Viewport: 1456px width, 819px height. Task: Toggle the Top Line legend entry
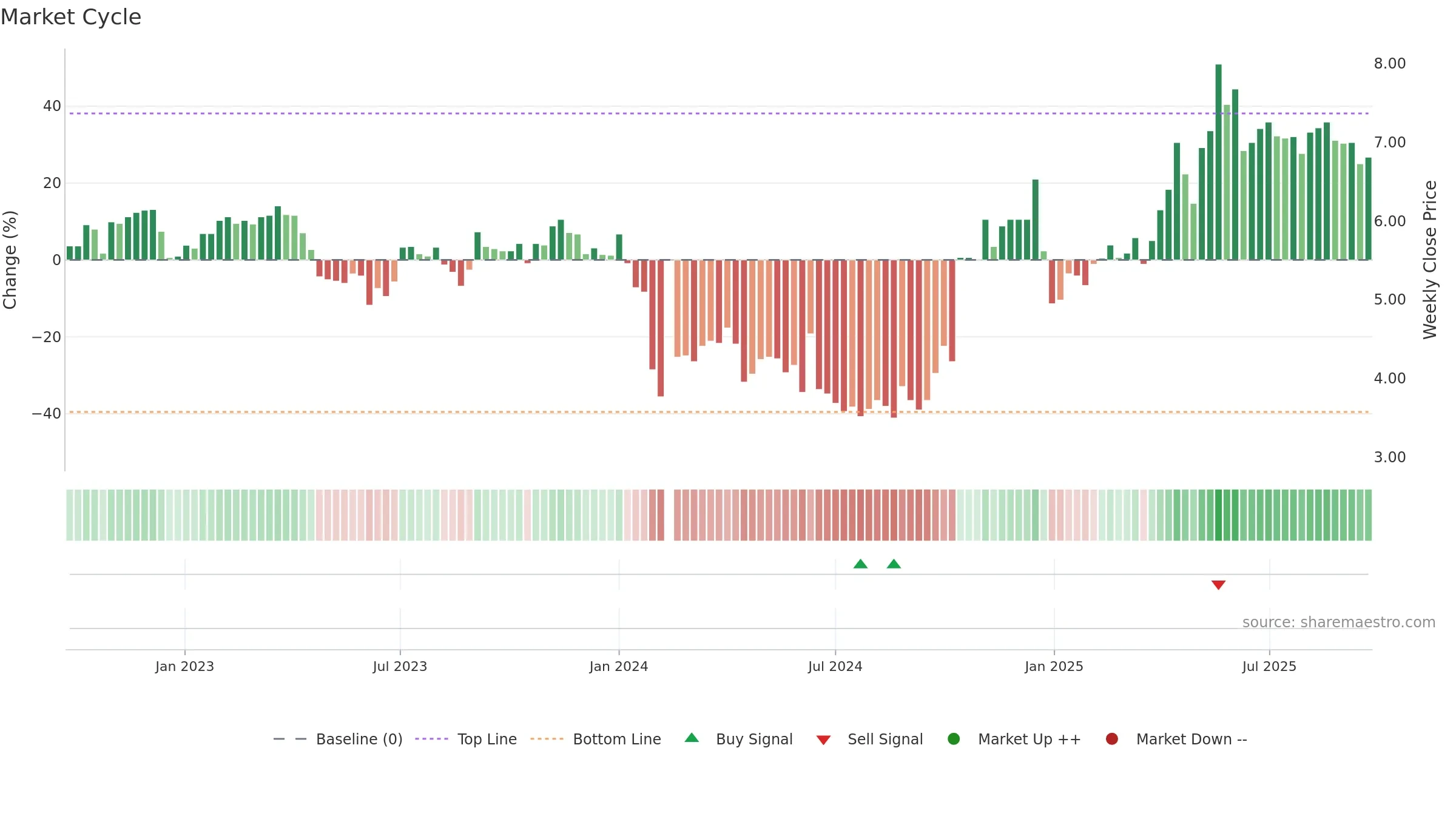point(466,739)
